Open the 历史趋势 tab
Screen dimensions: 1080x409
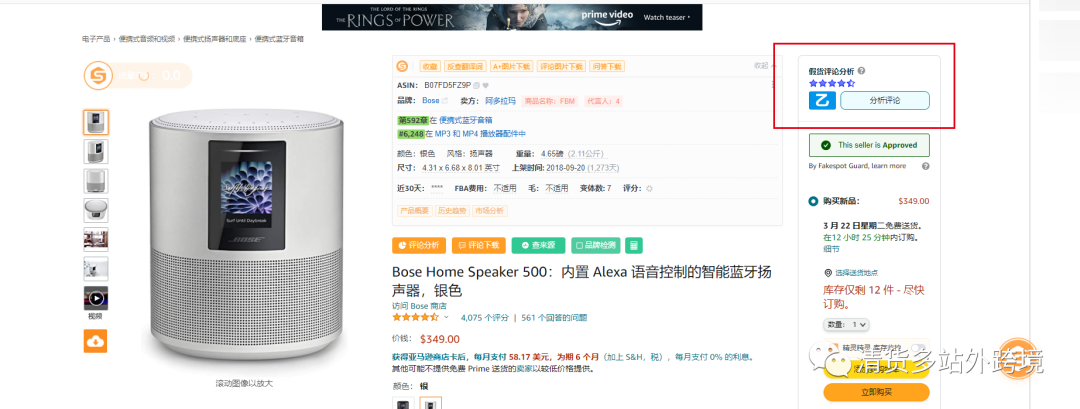pyautogui.click(x=450, y=211)
